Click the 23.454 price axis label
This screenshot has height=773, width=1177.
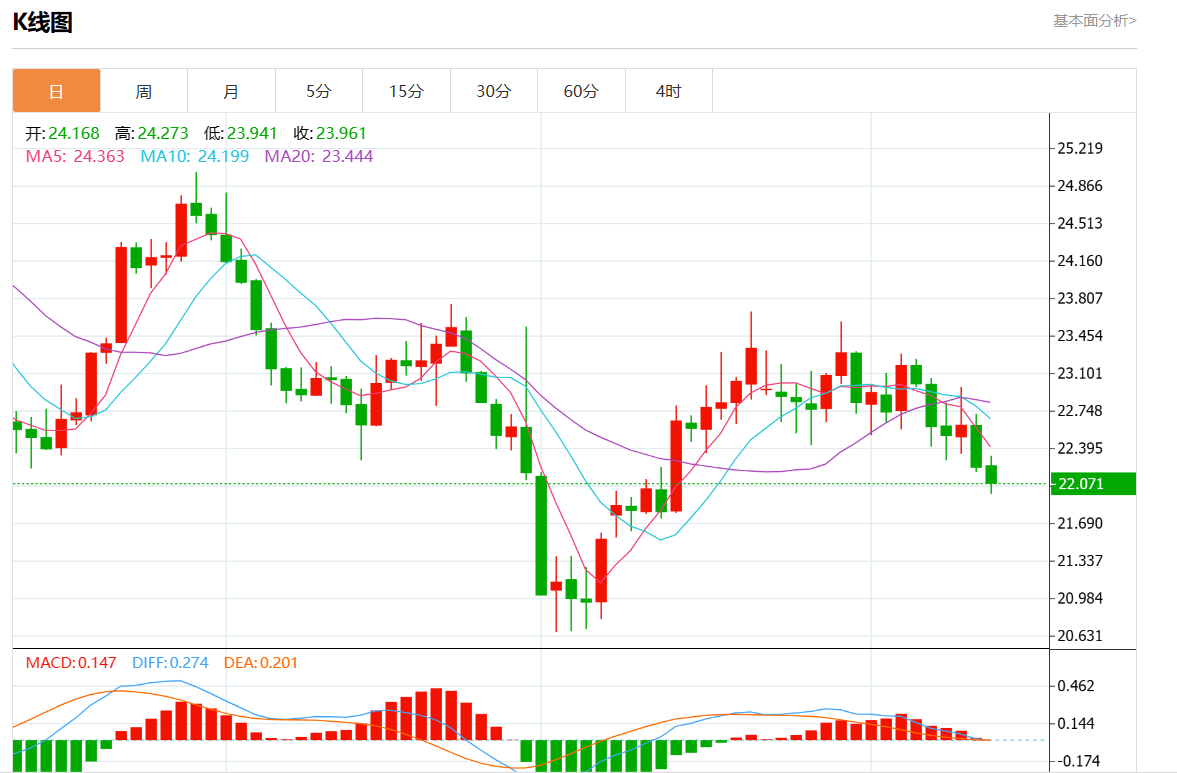1080,335
